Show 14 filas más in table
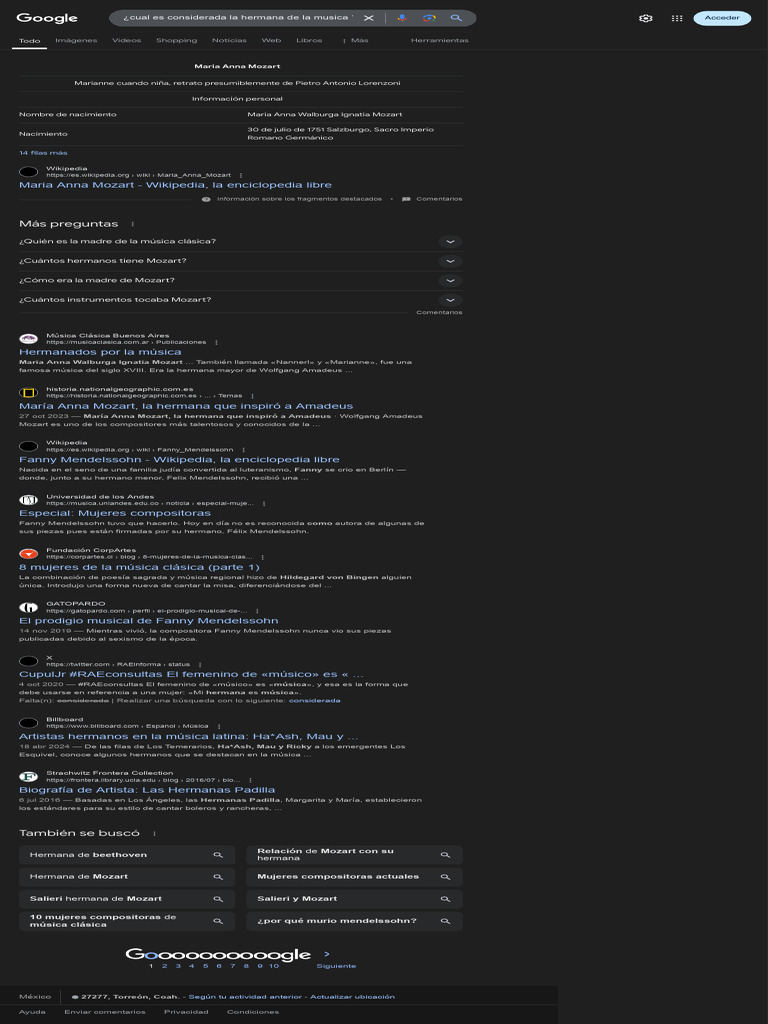 (43, 153)
